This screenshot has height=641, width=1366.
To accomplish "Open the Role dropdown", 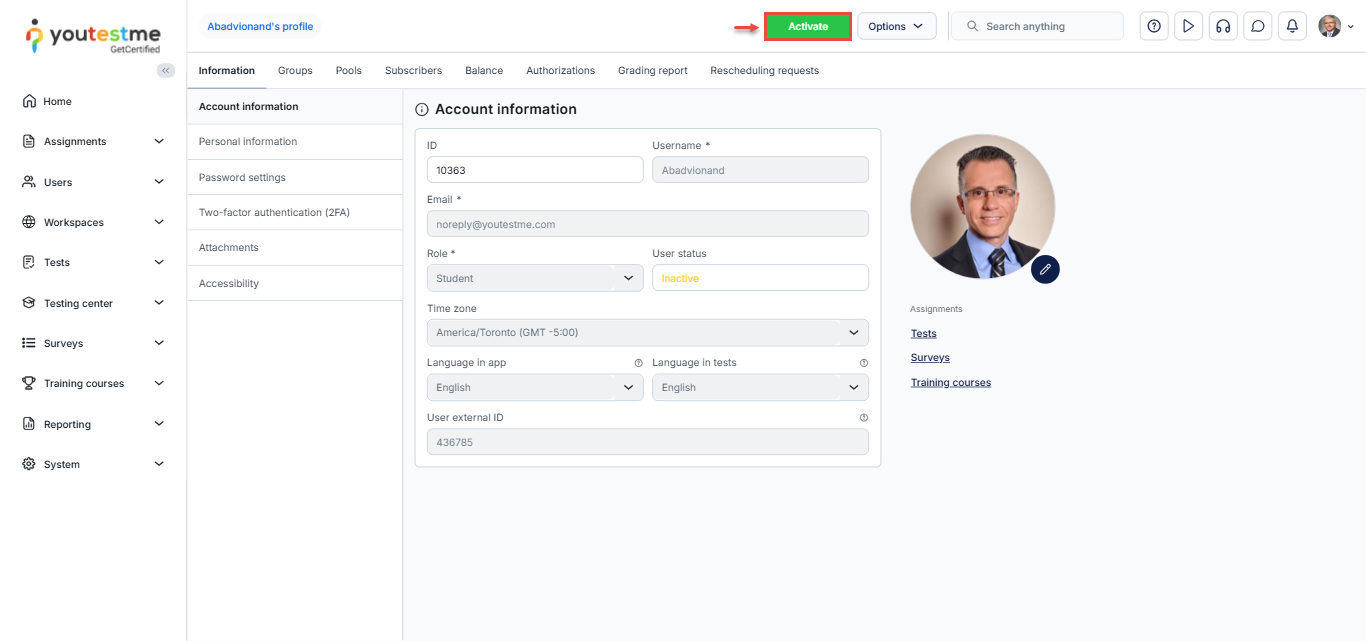I will pos(534,278).
